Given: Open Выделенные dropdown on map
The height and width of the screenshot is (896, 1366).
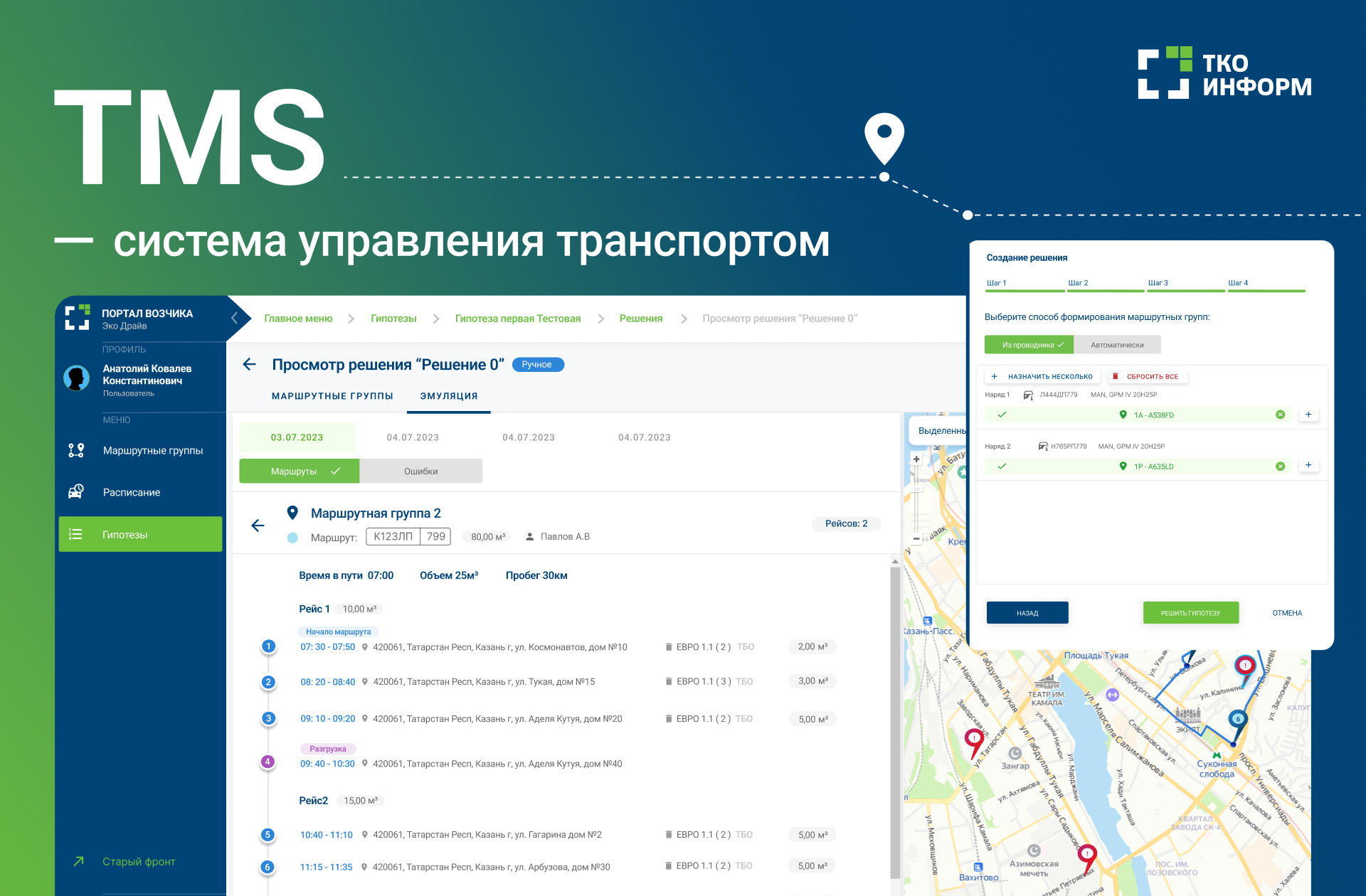Looking at the screenshot, I should pyautogui.click(x=939, y=431).
